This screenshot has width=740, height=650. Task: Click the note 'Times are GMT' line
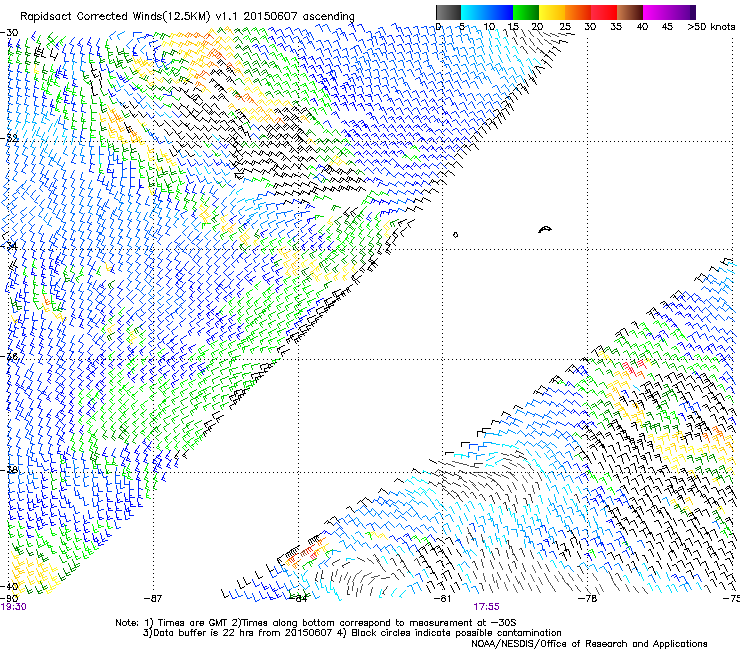coord(315,623)
